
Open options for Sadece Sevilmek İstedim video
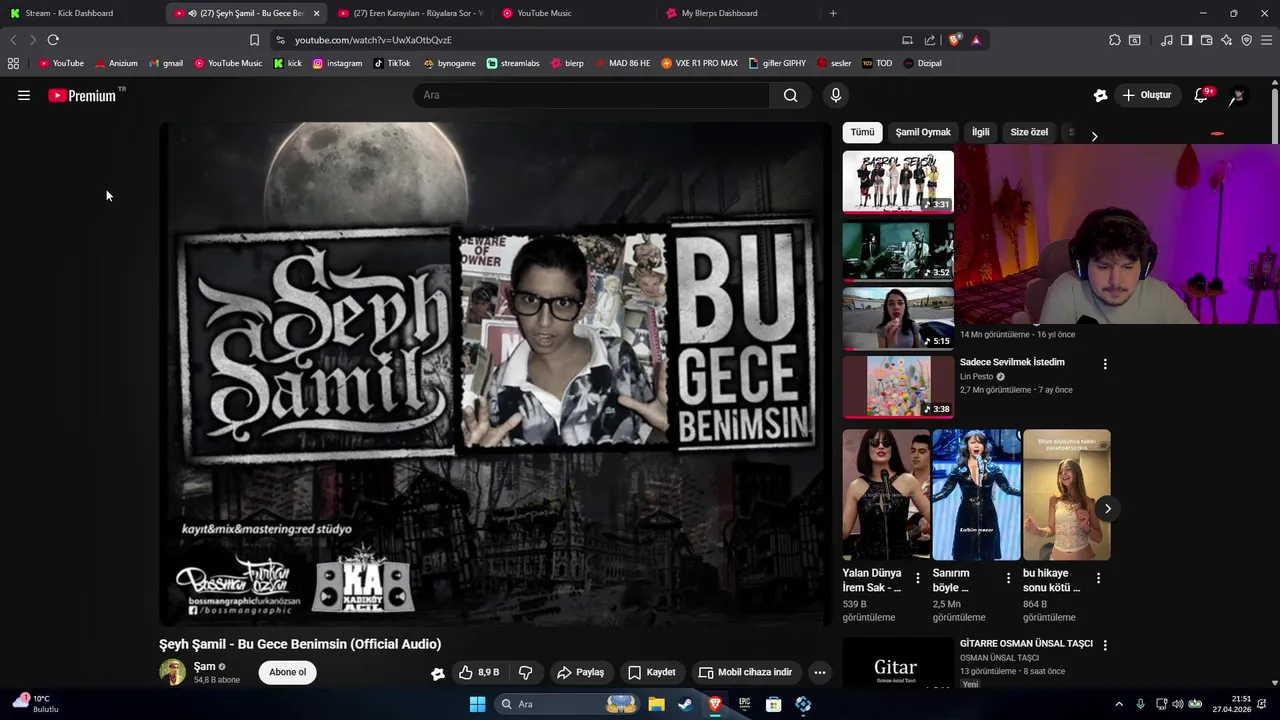point(1105,364)
